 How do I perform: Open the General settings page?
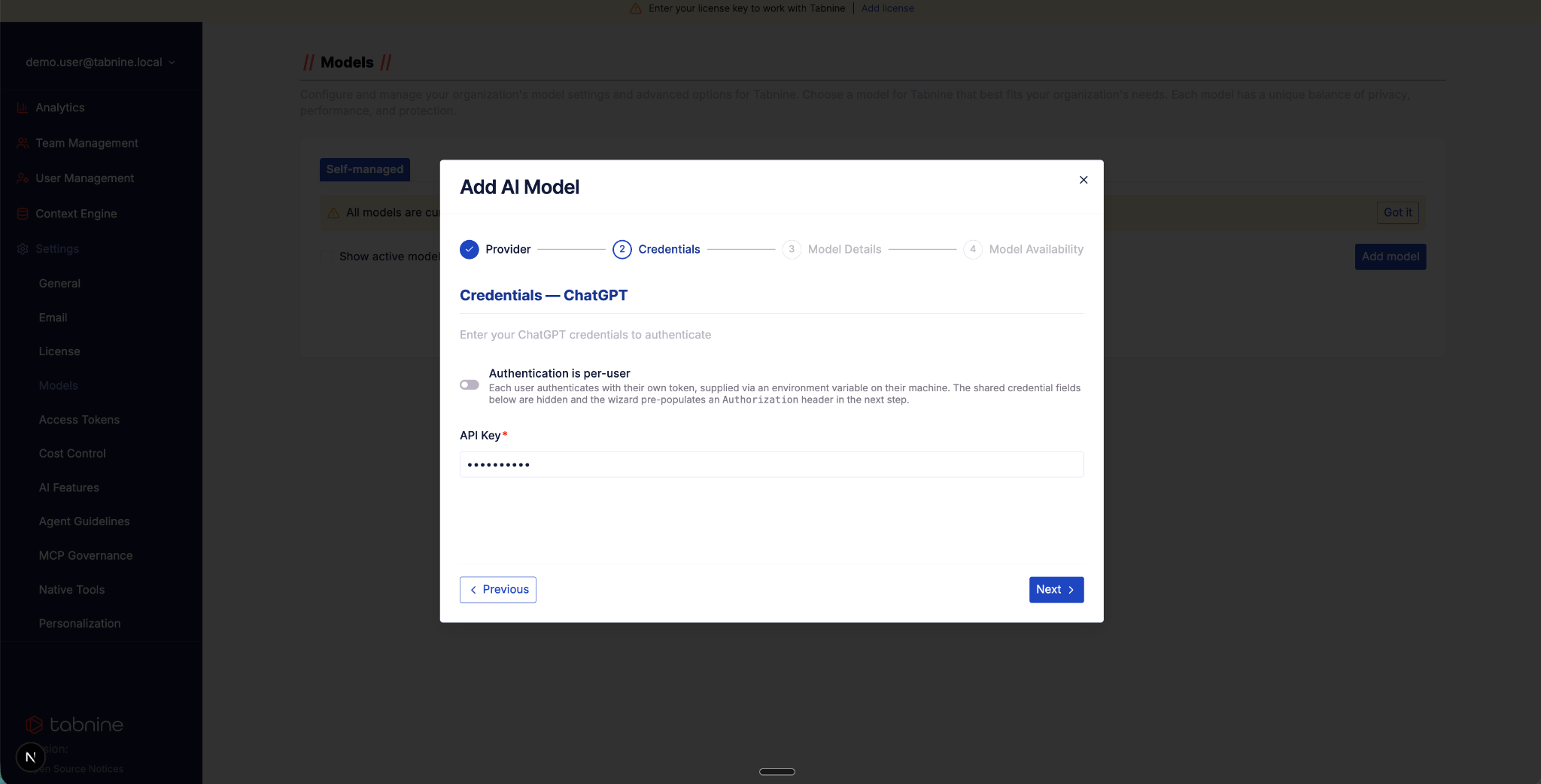[x=59, y=284]
